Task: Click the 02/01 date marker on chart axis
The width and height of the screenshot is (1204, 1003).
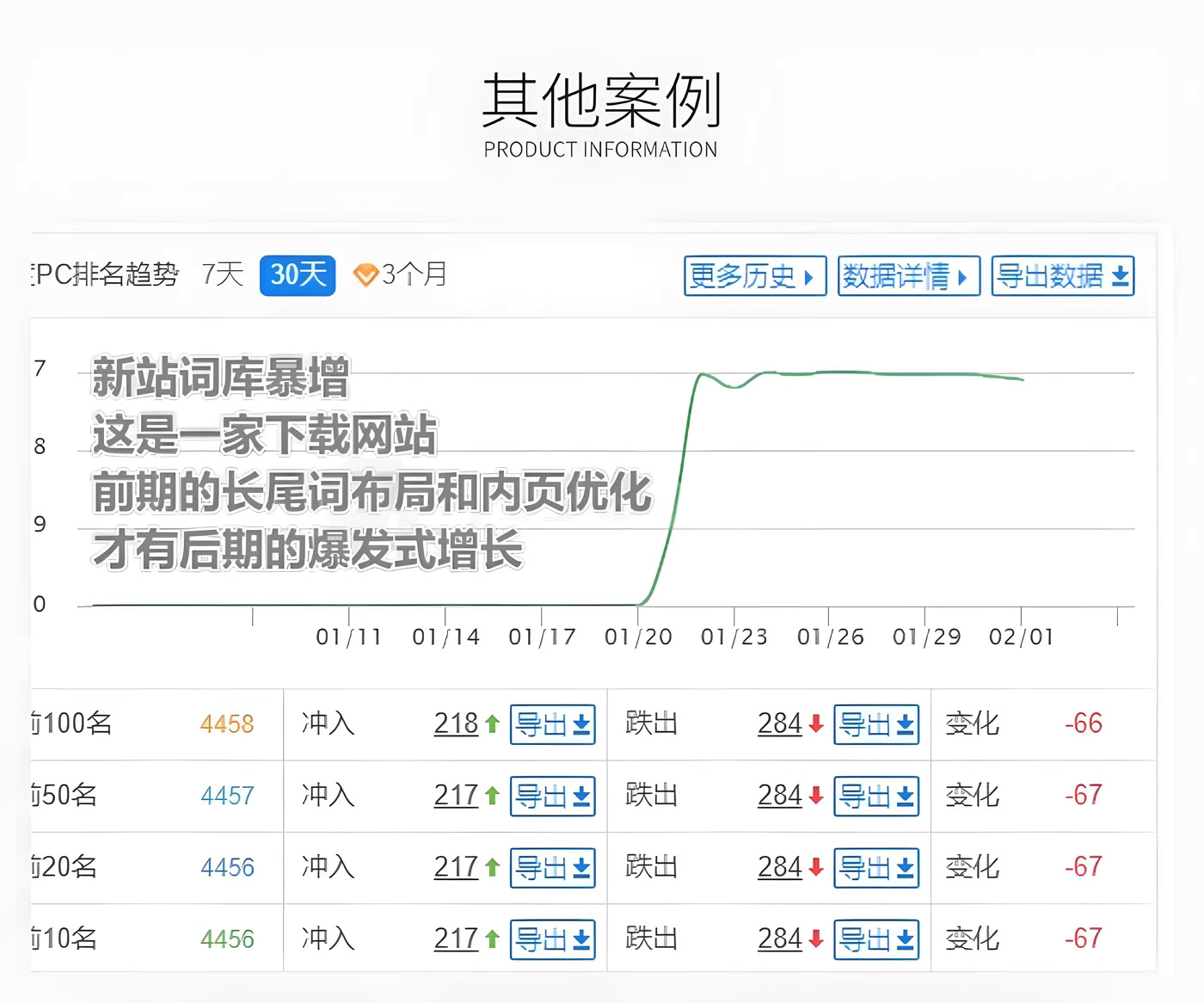Action: (x=1021, y=637)
